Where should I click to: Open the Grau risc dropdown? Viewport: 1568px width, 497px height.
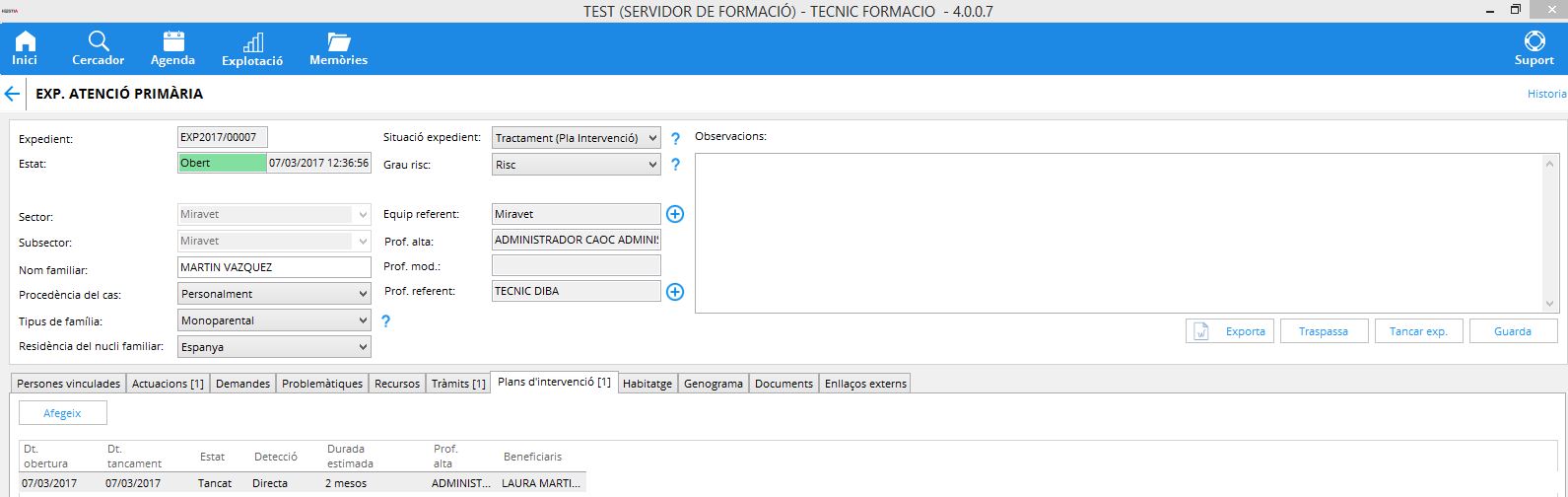pyautogui.click(x=651, y=166)
